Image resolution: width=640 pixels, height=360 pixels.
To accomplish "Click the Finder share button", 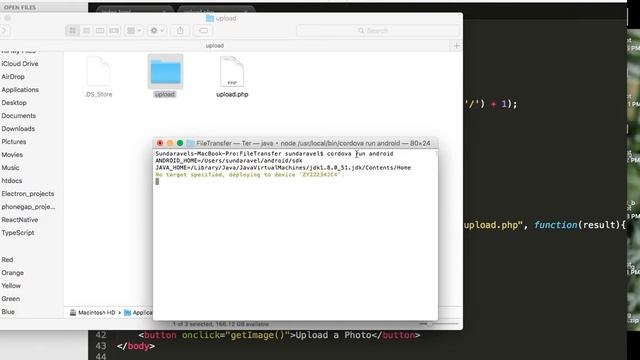I will coord(180,31).
